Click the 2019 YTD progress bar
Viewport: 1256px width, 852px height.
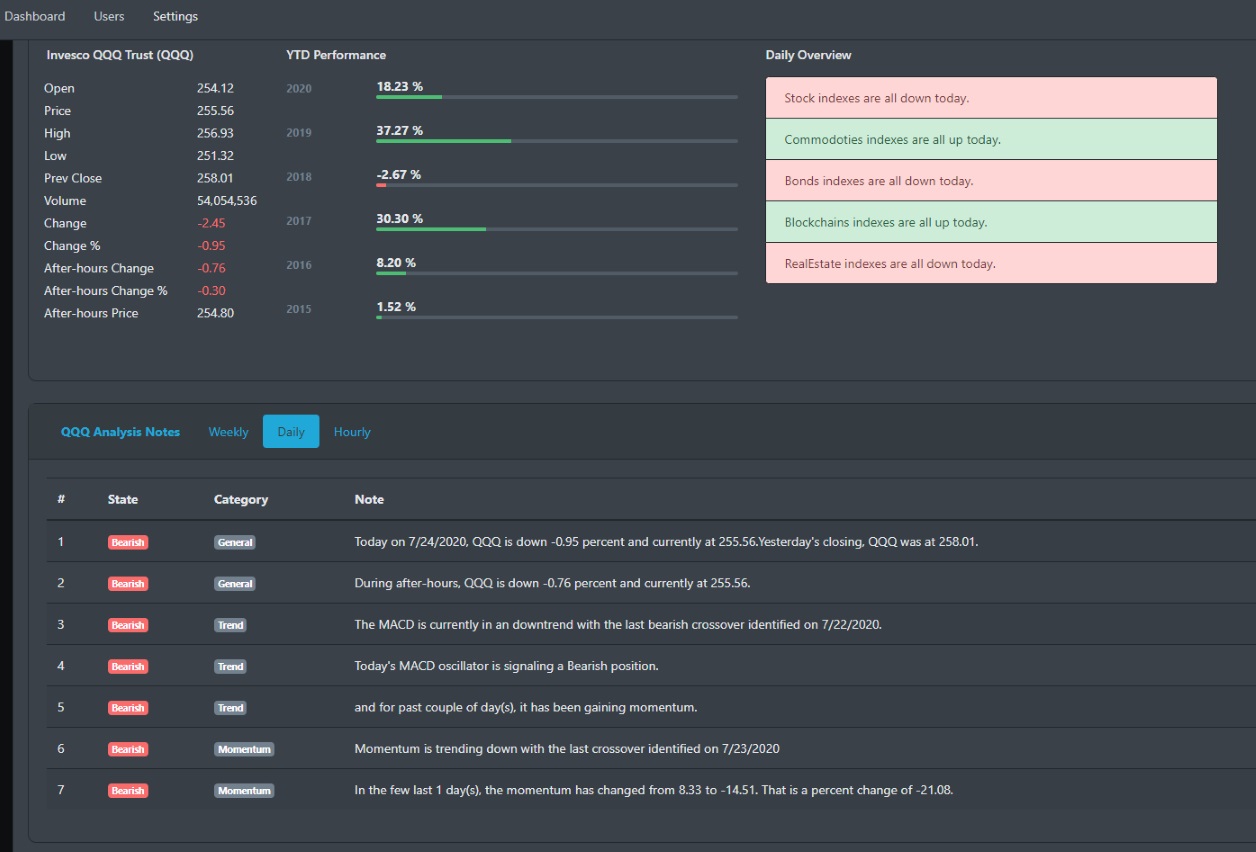pyautogui.click(x=557, y=141)
